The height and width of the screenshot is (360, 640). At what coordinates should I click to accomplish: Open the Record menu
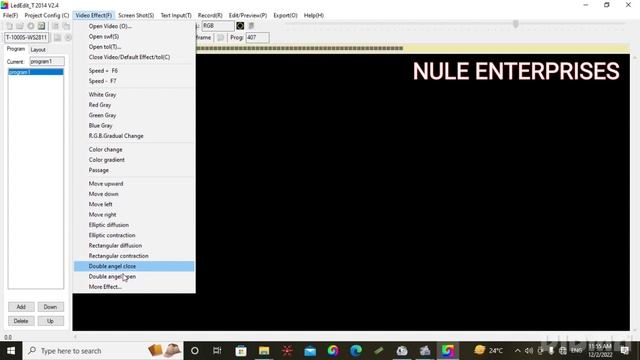pos(210,15)
